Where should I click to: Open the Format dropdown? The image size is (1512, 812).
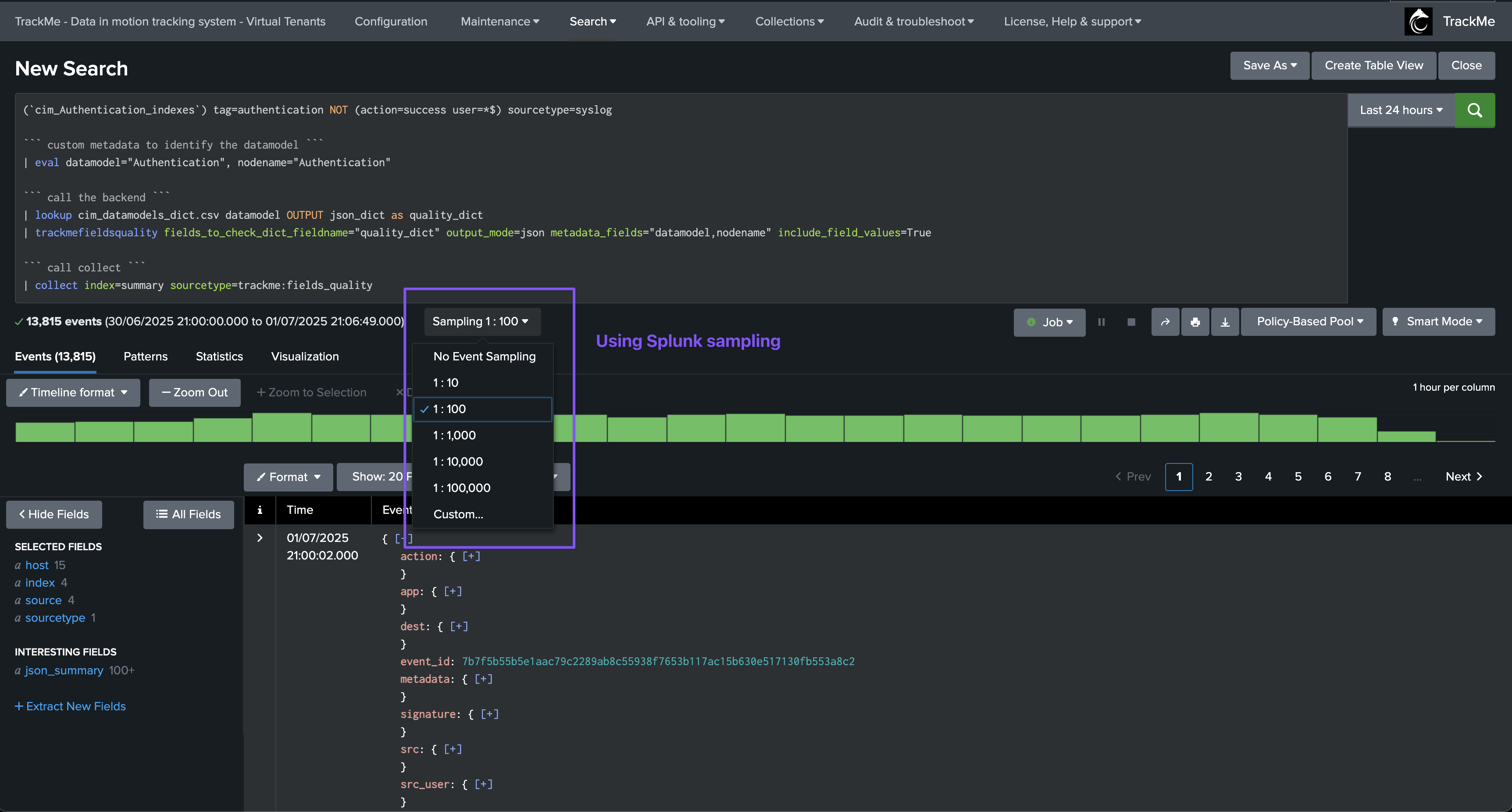[288, 477]
